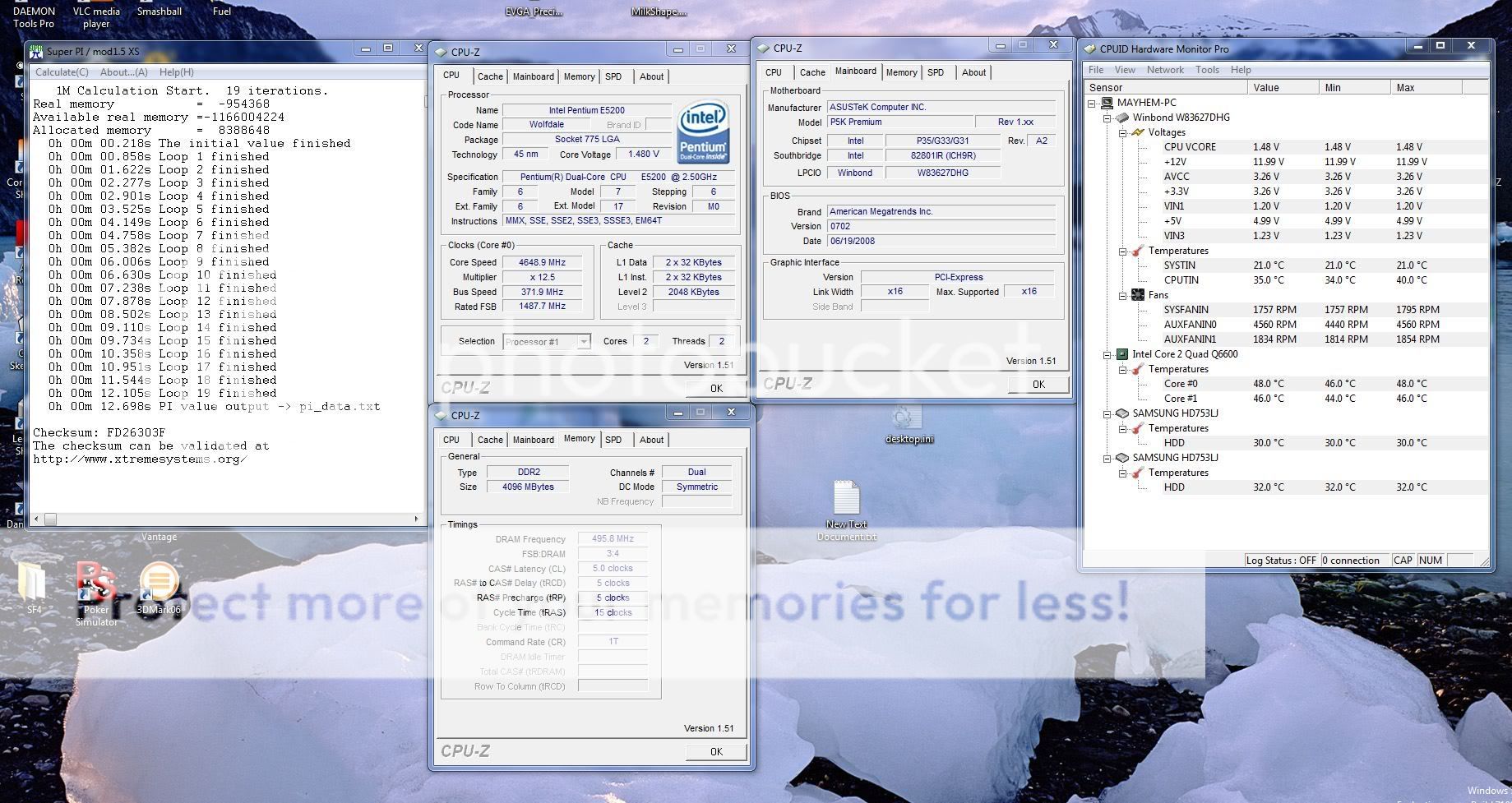The width and height of the screenshot is (1512, 803).
Task: Open About tab in memory CPU-Z window
Action: (x=651, y=440)
